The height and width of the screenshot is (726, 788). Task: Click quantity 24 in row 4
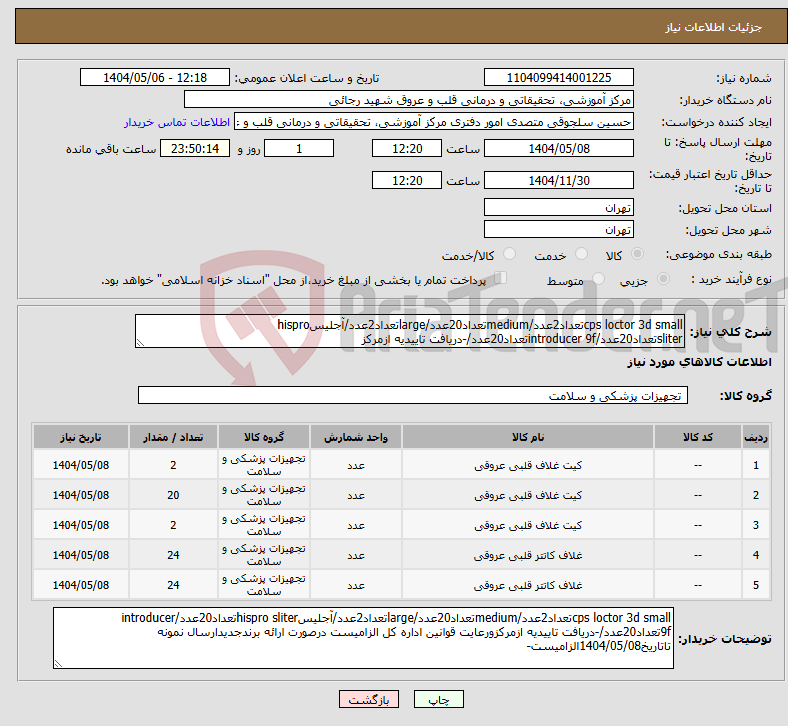(173, 555)
